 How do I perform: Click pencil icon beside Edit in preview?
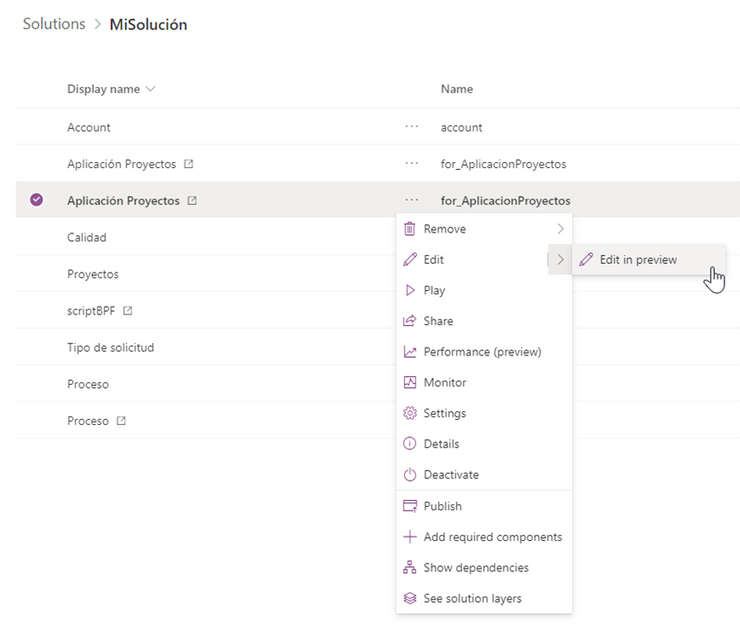click(586, 260)
